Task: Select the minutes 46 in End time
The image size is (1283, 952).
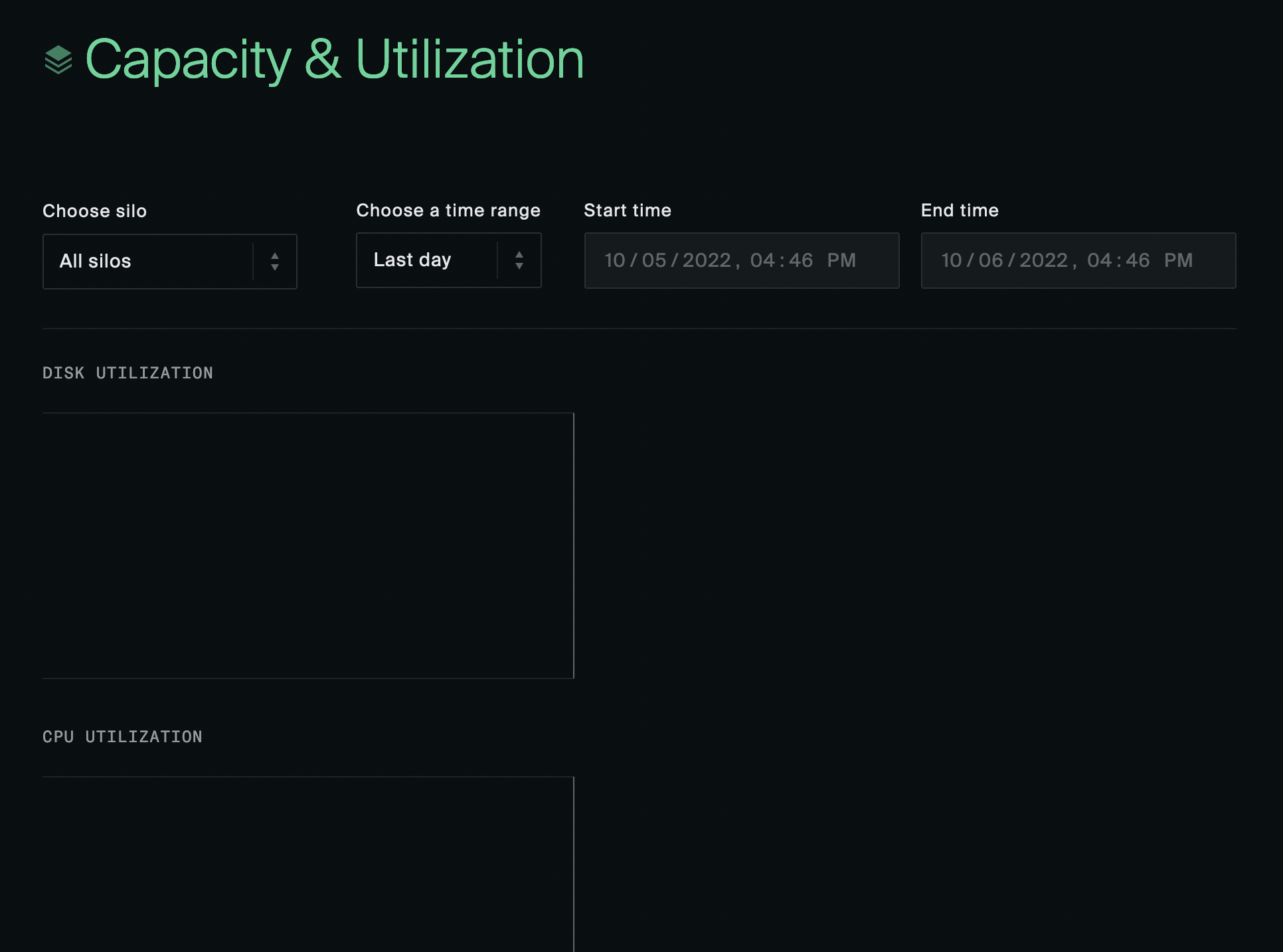Action: (x=1138, y=260)
